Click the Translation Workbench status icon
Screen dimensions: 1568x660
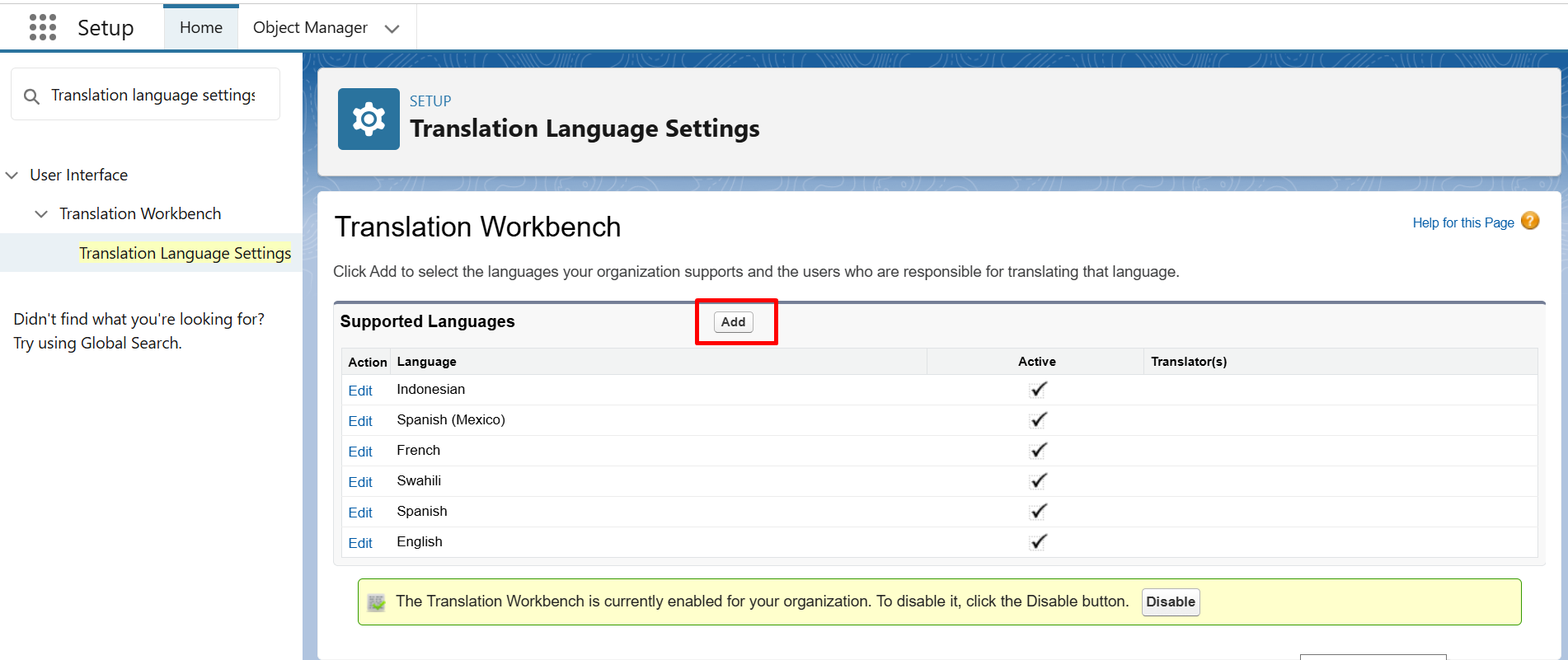click(377, 602)
